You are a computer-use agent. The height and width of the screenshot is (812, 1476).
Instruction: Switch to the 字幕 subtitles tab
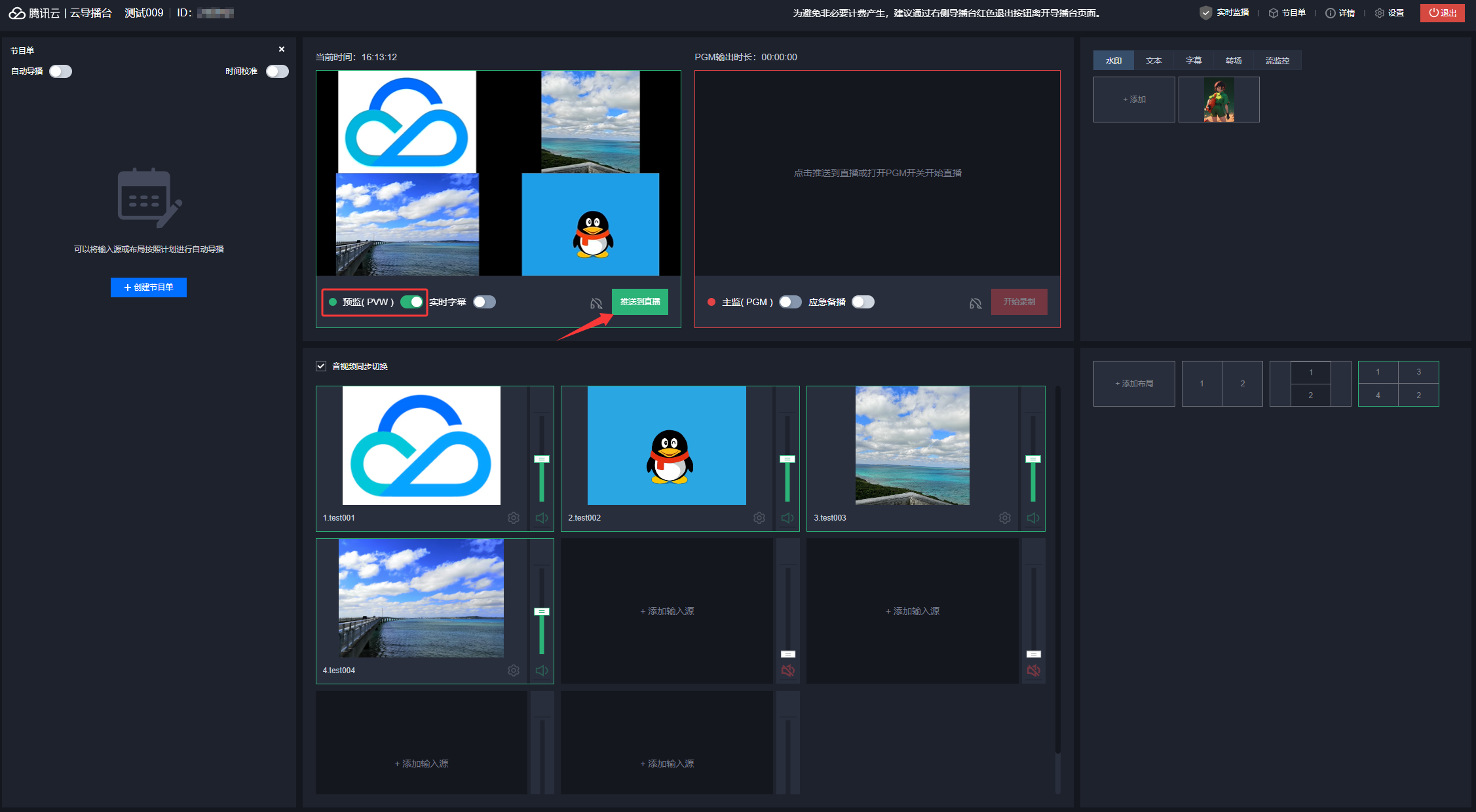click(x=1194, y=60)
